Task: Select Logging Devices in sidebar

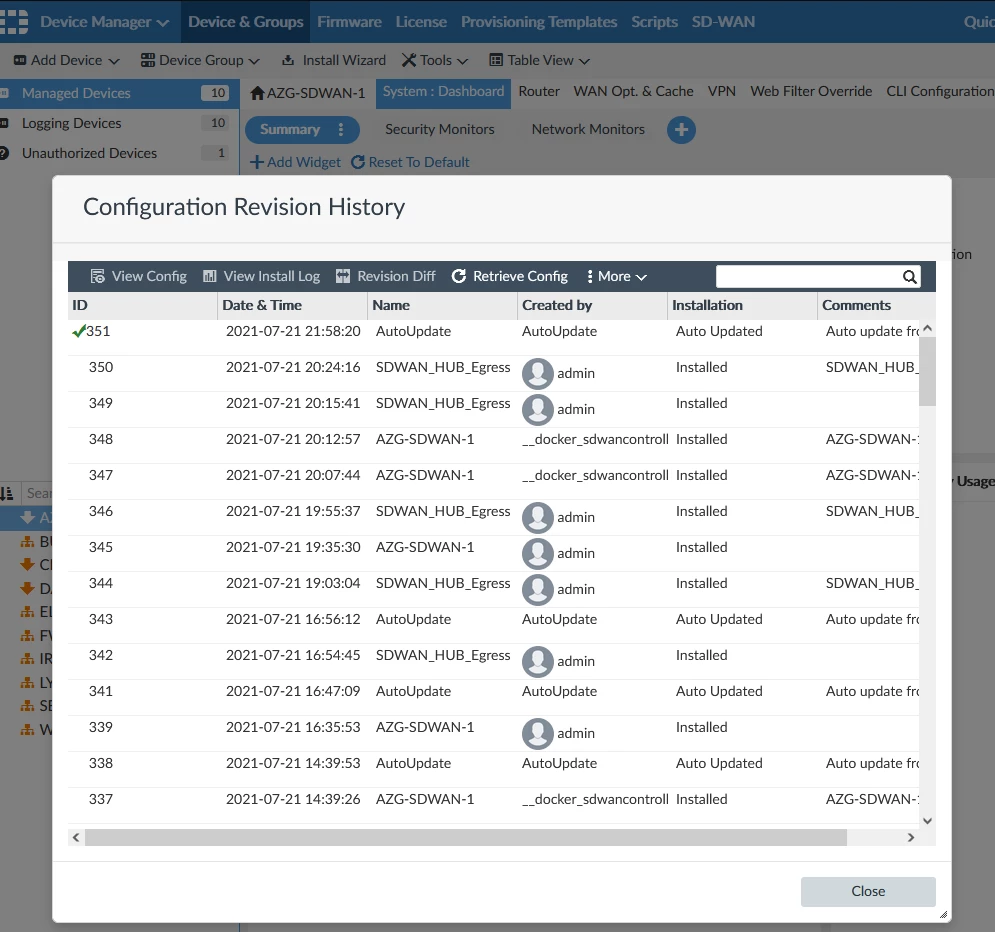Action: coord(119,123)
